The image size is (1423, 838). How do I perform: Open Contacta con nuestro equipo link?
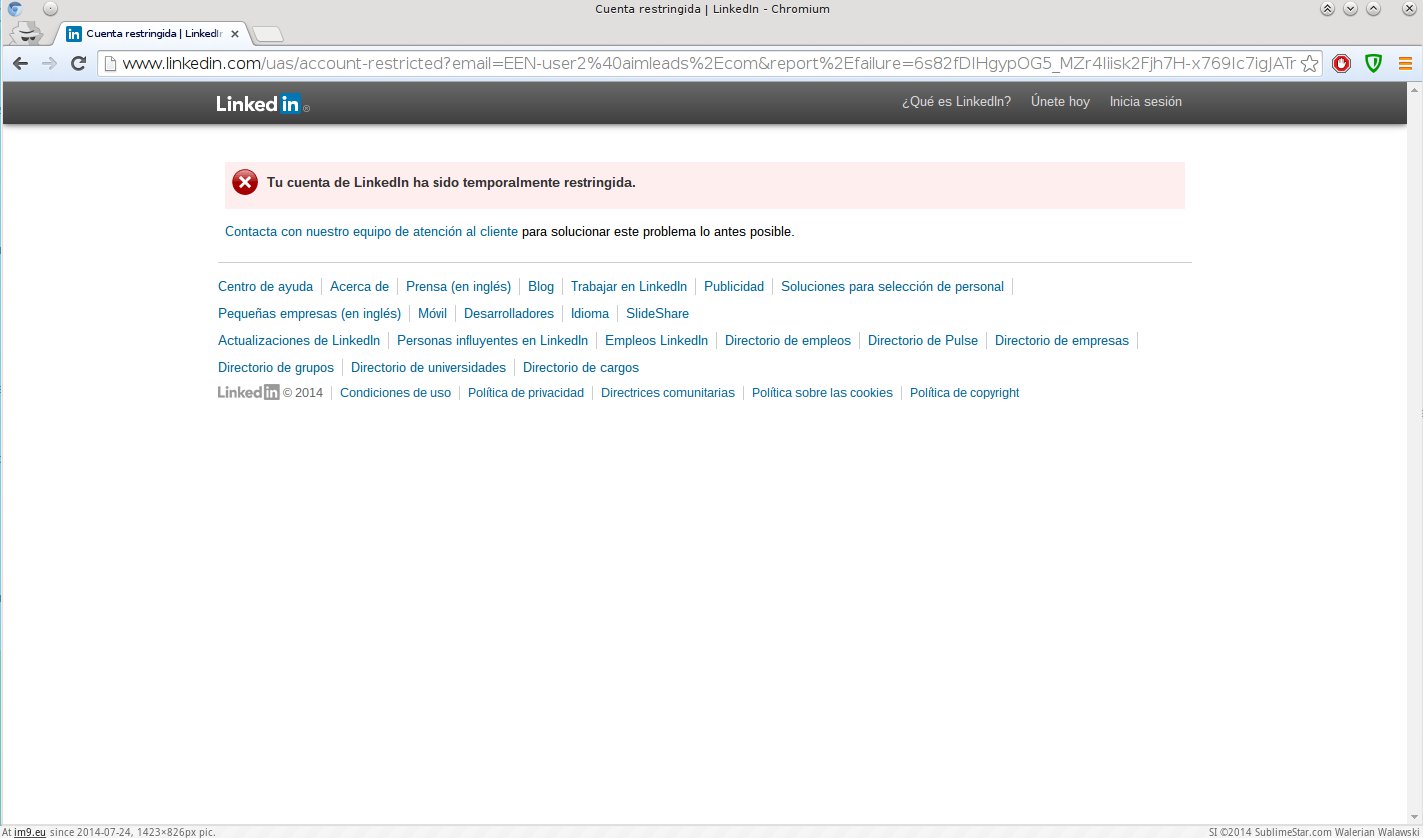371,232
